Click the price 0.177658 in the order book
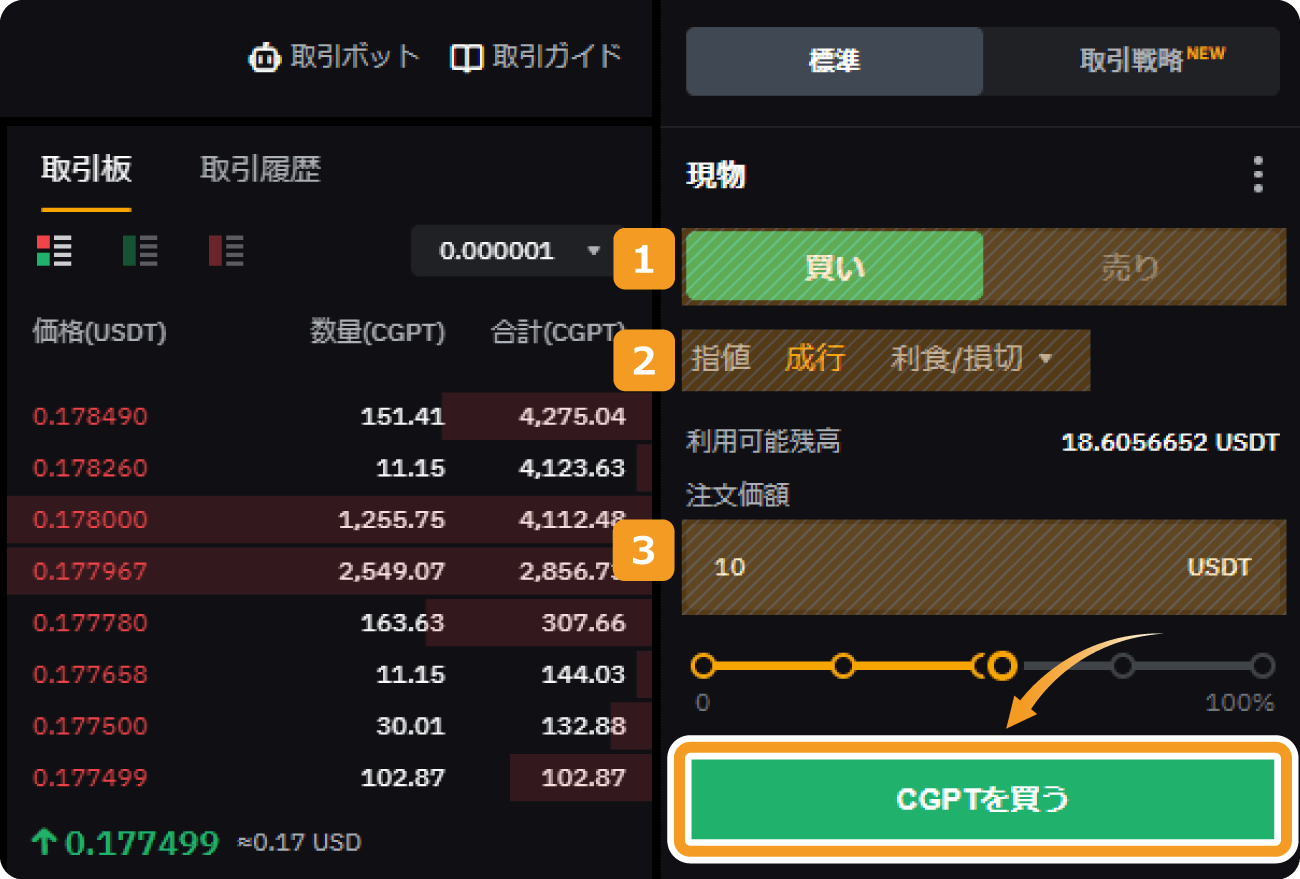Viewport: 1300px width, 879px height. click(90, 675)
